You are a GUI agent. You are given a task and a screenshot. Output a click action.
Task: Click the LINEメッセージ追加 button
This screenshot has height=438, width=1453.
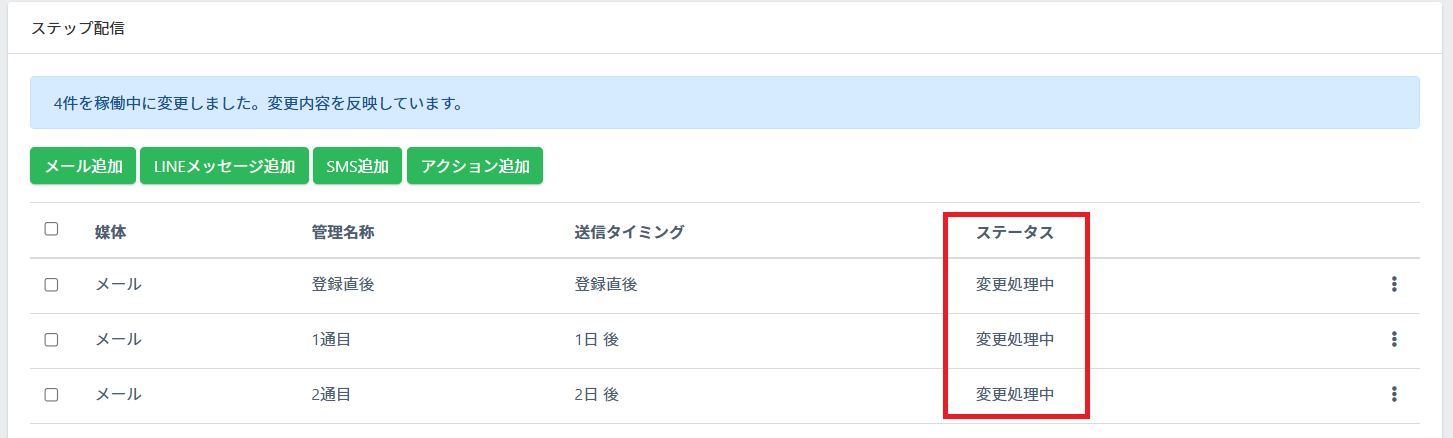click(x=224, y=166)
